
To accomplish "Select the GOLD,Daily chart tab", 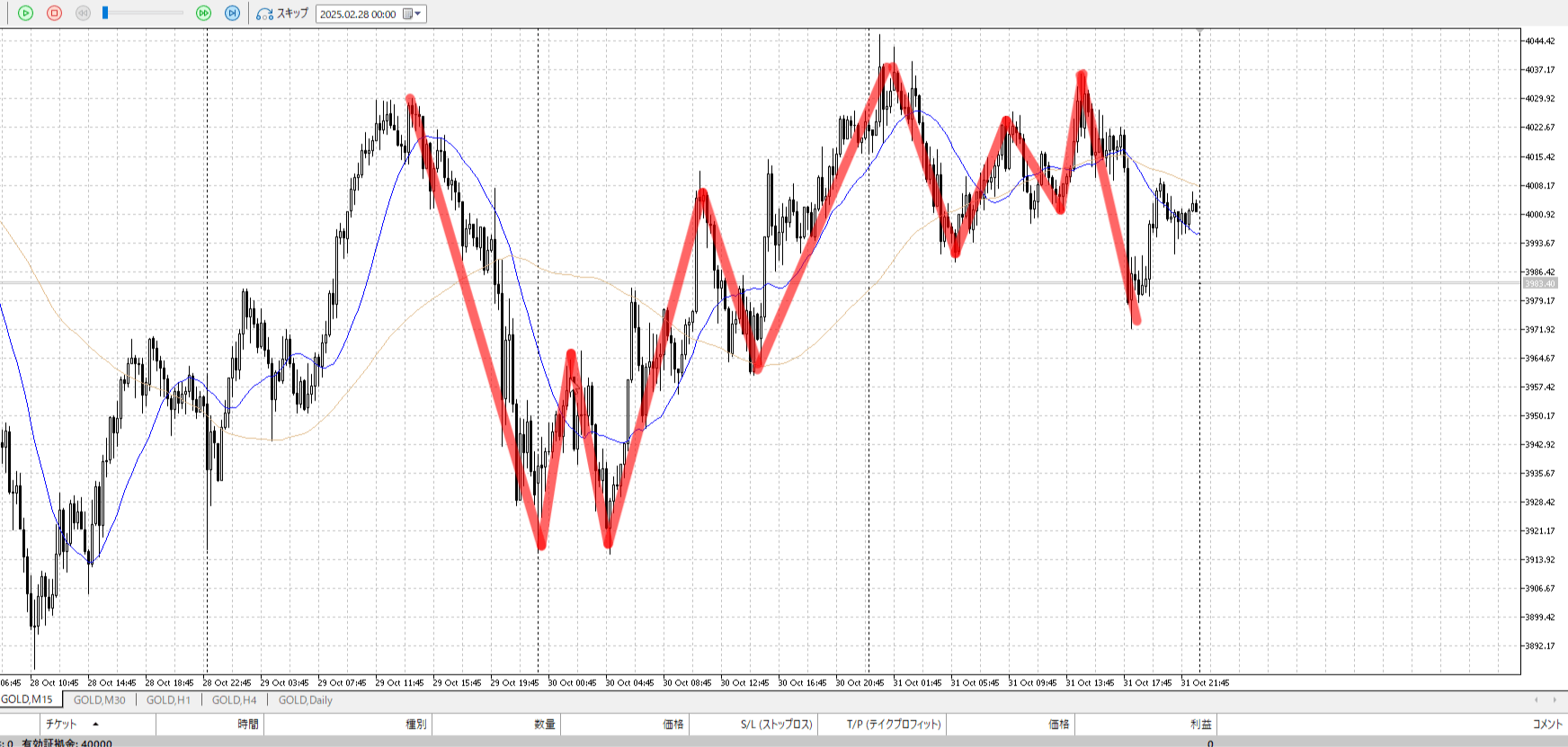I will [305, 700].
